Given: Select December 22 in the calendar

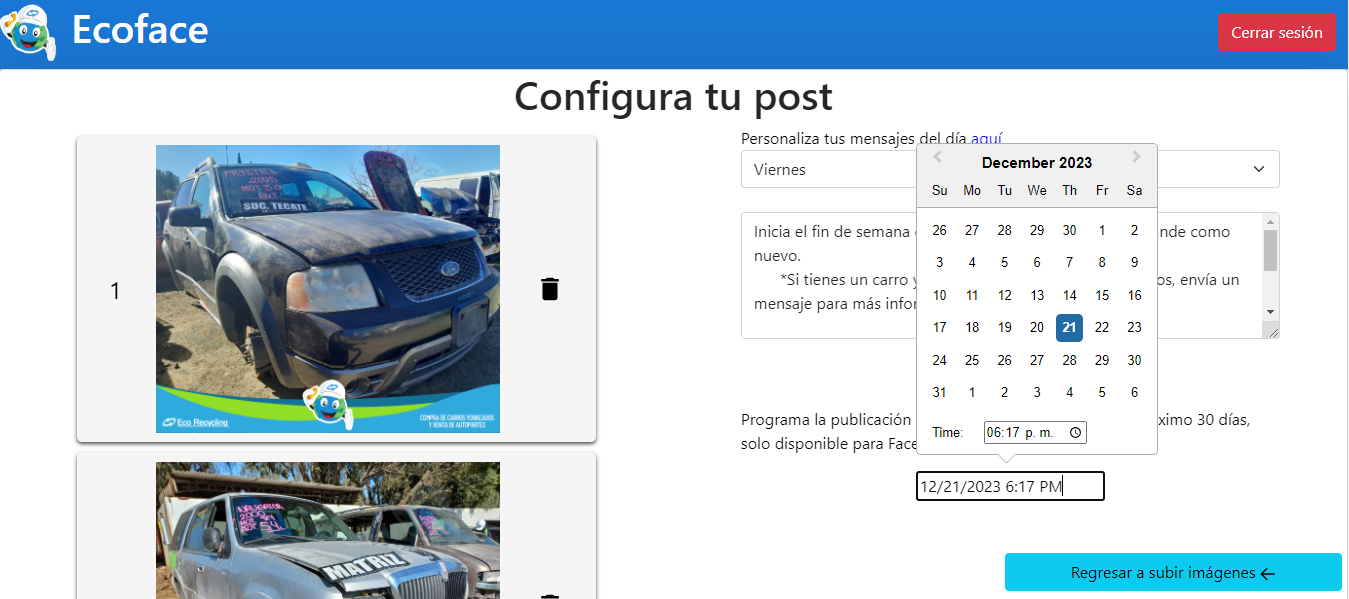Looking at the screenshot, I should pyautogui.click(x=1102, y=327).
